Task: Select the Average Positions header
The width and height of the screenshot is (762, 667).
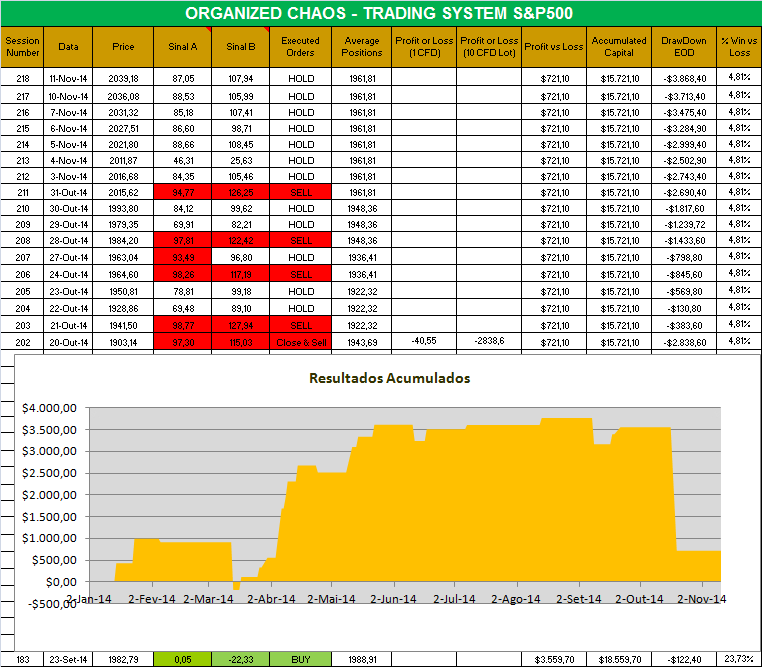Action: pyautogui.click(x=362, y=47)
